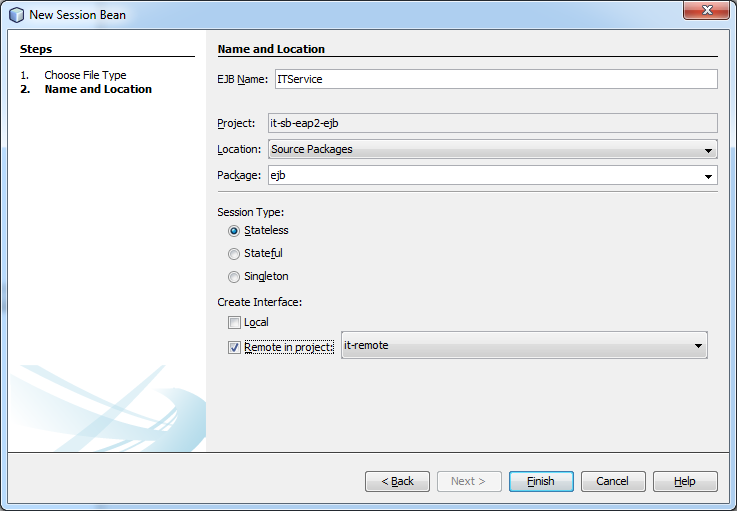
Task: Click the disabled Next button
Action: tap(469, 481)
